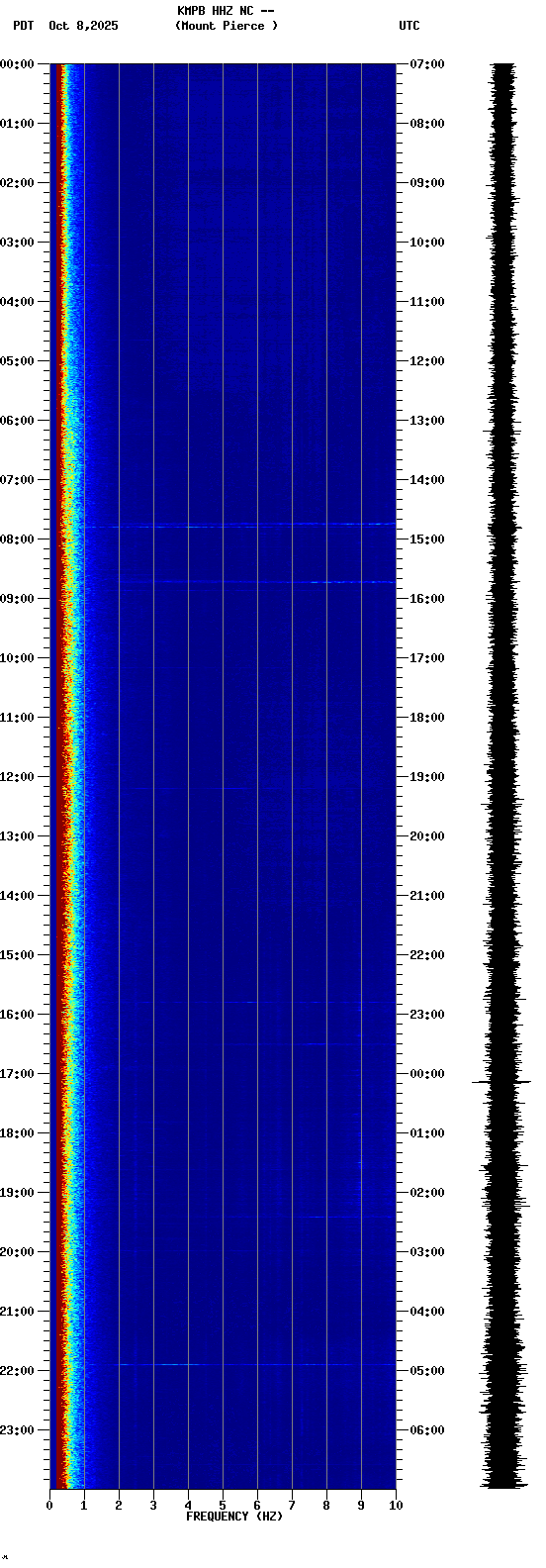This screenshot has height=1568, width=546.
Task: Click the station title KMPB HHZ NC --
Action: 226,11
